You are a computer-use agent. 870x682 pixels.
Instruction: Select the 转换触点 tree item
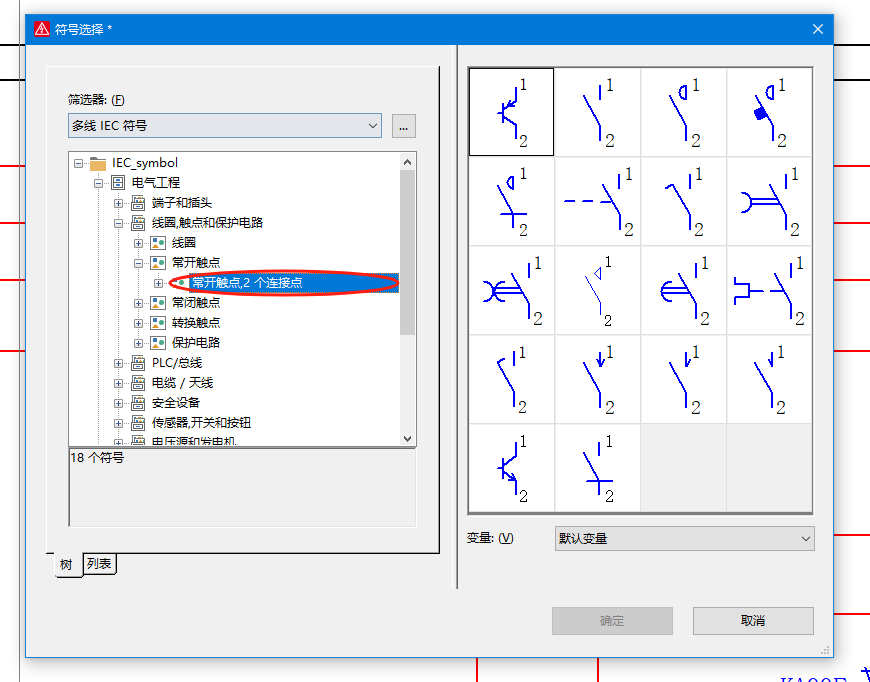coord(195,323)
